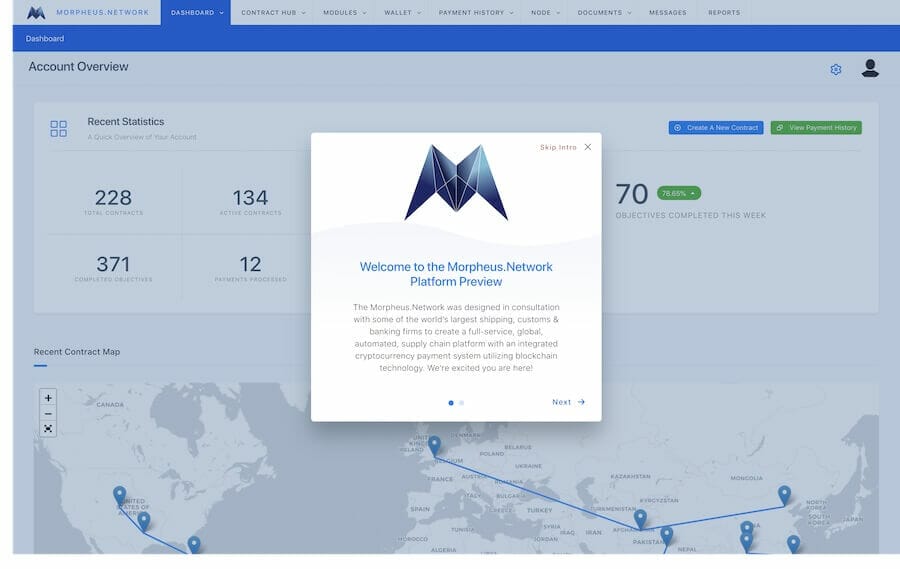Image resolution: width=900 pixels, height=569 pixels.
Task: Click the Morpheus.Network logo in navbar
Action: coord(37,13)
